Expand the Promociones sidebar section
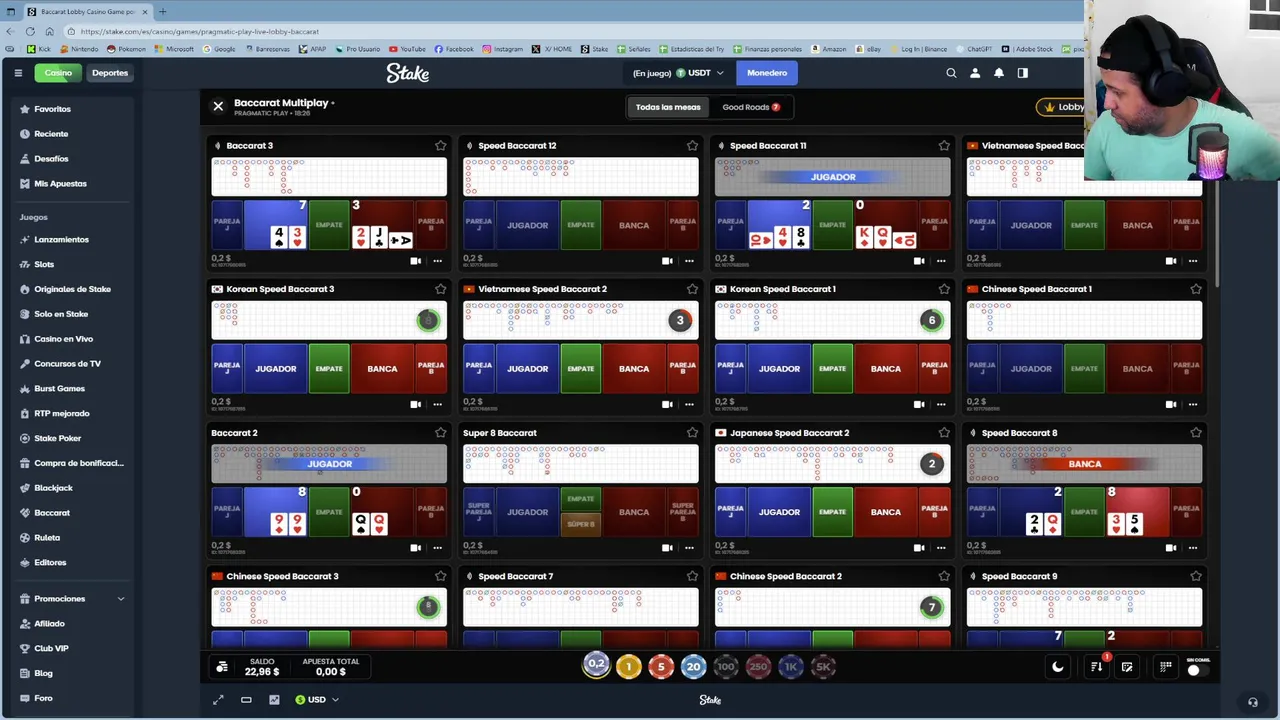The width and height of the screenshot is (1280, 720). [x=121, y=599]
